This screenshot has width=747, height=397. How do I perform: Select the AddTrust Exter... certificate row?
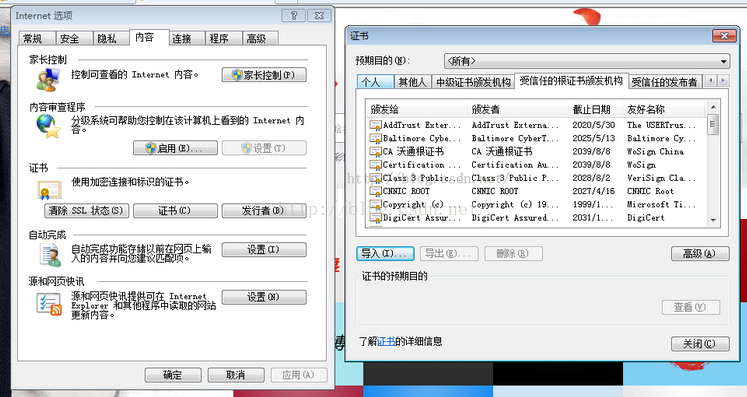[x=535, y=125]
